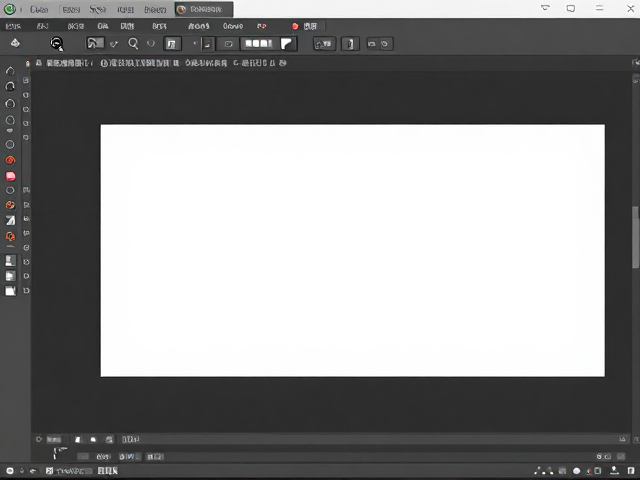Select the white diagonal-arrow square in left sidebar
This screenshot has width=640, height=480.
(10, 220)
